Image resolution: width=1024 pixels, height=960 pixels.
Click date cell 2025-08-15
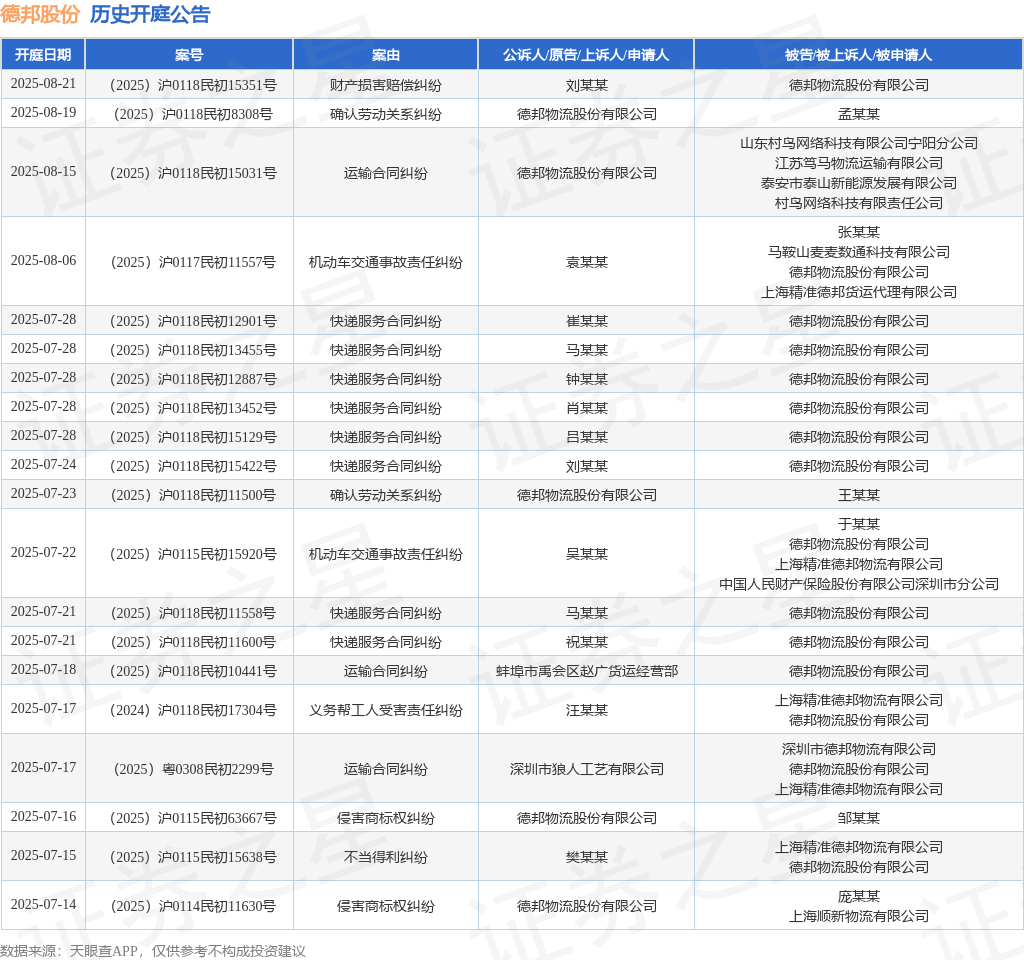coord(43,171)
